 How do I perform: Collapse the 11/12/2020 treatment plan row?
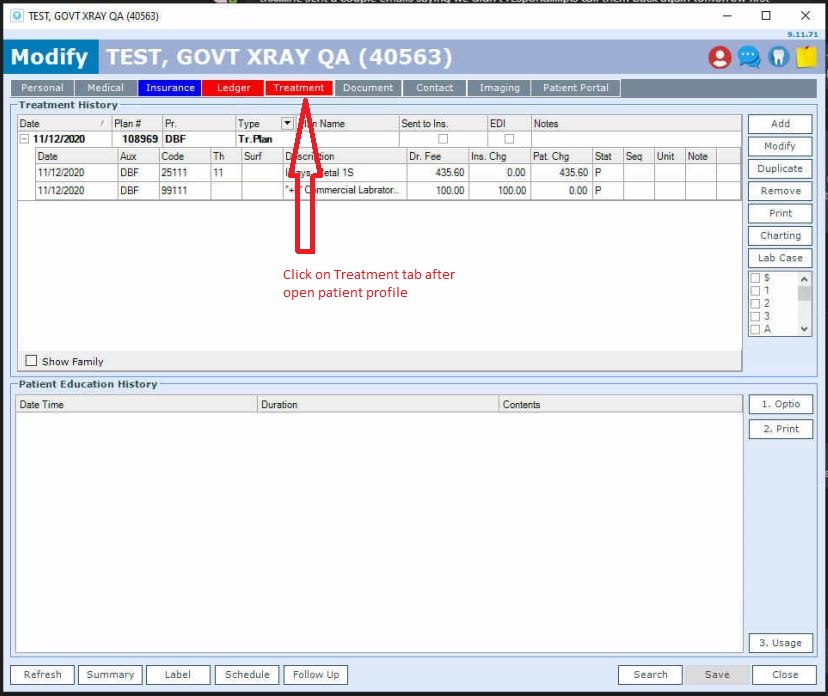[24, 139]
